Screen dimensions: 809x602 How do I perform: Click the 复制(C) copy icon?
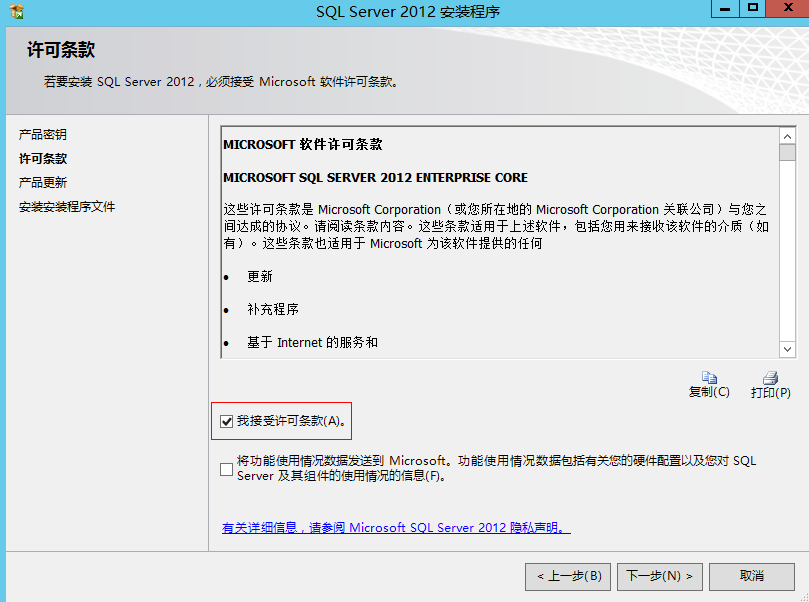pos(710,378)
